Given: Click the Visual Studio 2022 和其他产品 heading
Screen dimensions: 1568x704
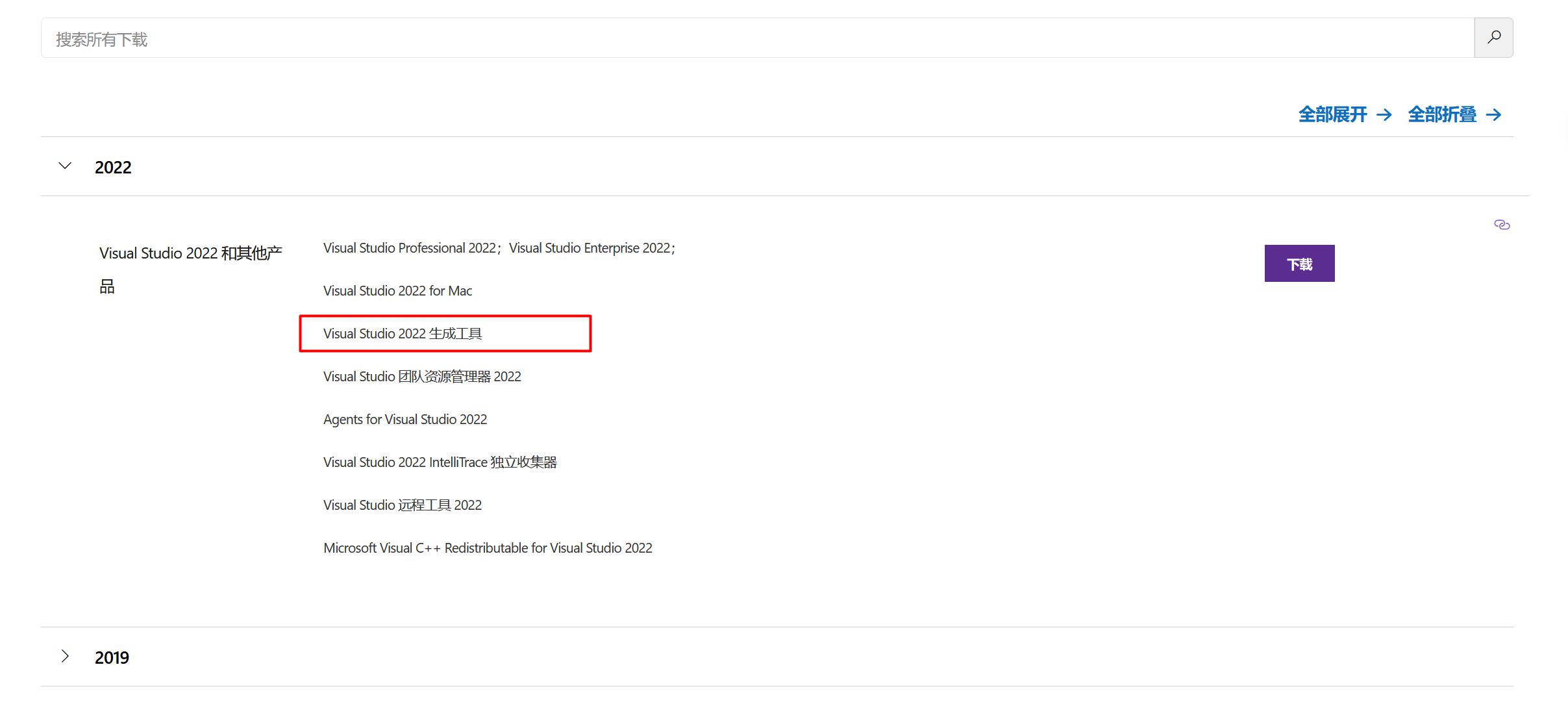Looking at the screenshot, I should point(190,270).
